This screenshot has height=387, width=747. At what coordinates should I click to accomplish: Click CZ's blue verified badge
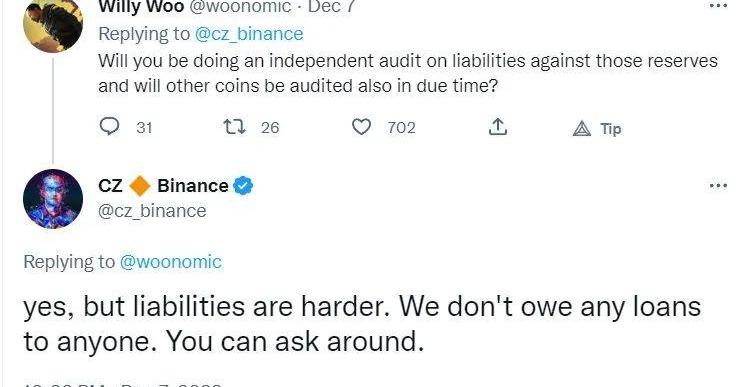coord(243,186)
